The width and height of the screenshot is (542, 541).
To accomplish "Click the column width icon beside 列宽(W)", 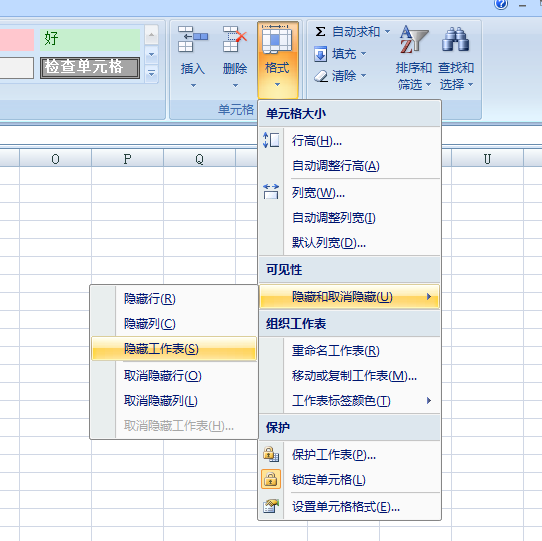I will 271,192.
